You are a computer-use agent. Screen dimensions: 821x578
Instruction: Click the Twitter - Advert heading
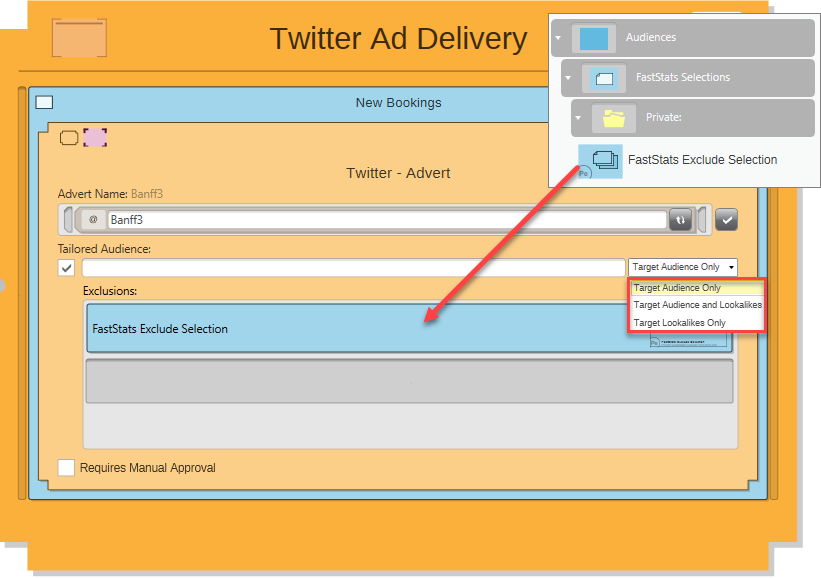pos(398,173)
